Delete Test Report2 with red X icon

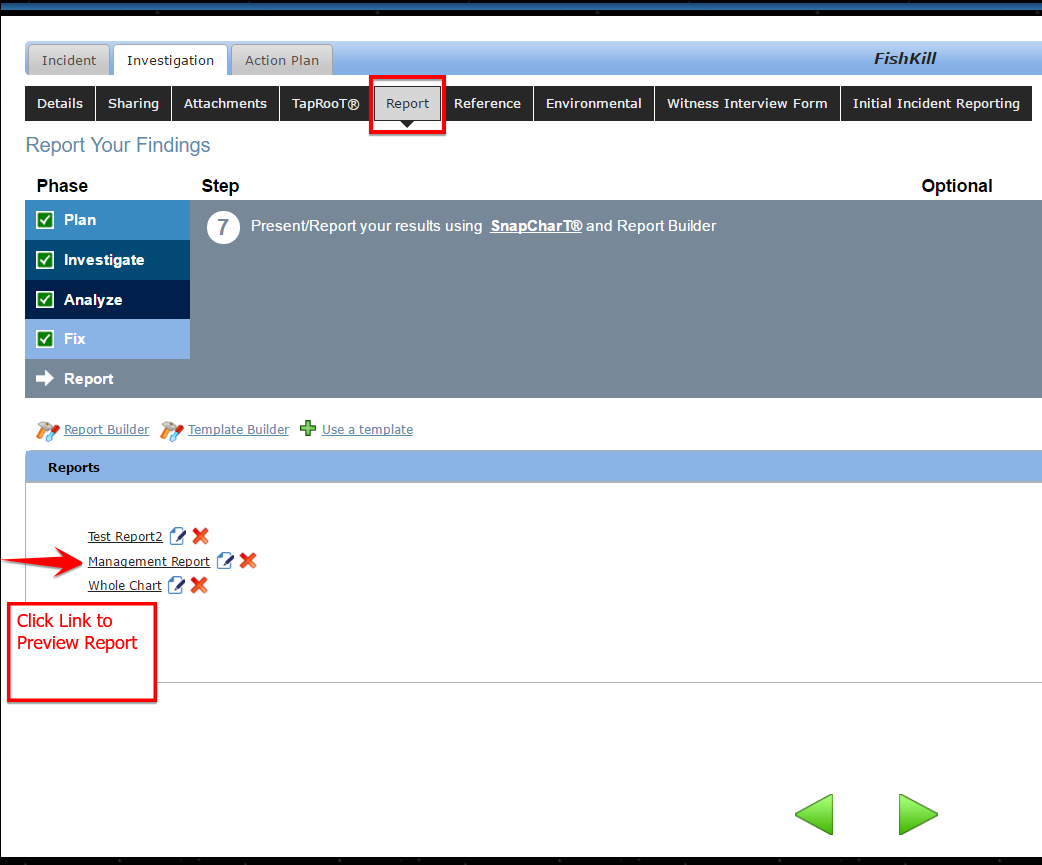pos(200,536)
